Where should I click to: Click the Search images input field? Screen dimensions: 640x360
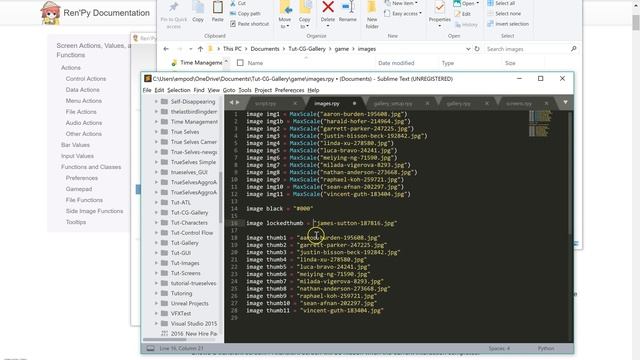pos(527,49)
